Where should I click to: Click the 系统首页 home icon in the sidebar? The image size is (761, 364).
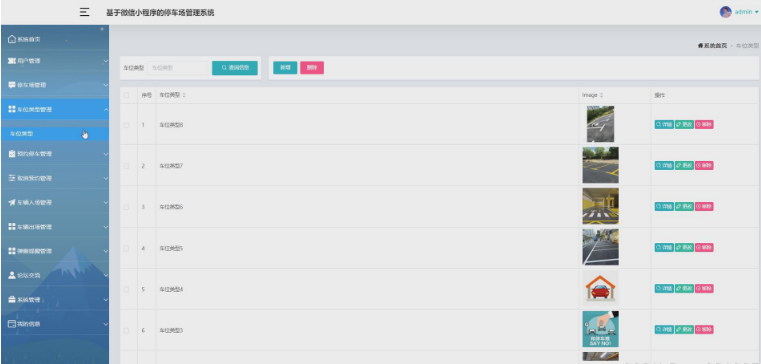12,39
